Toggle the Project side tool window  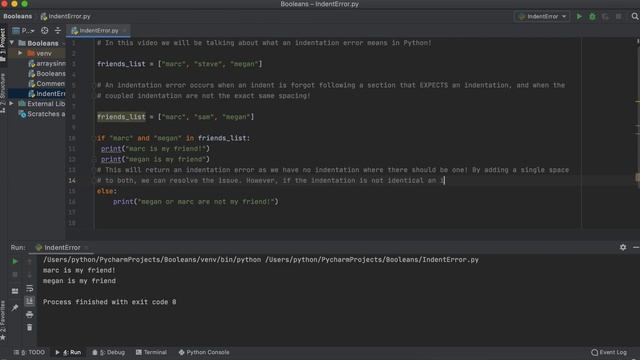tap(3, 45)
